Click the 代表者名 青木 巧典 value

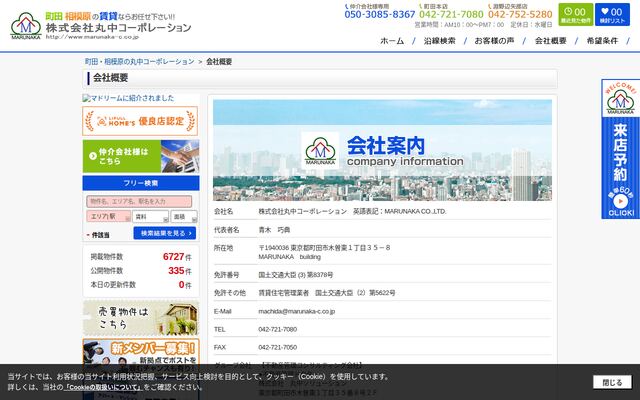pos(274,230)
